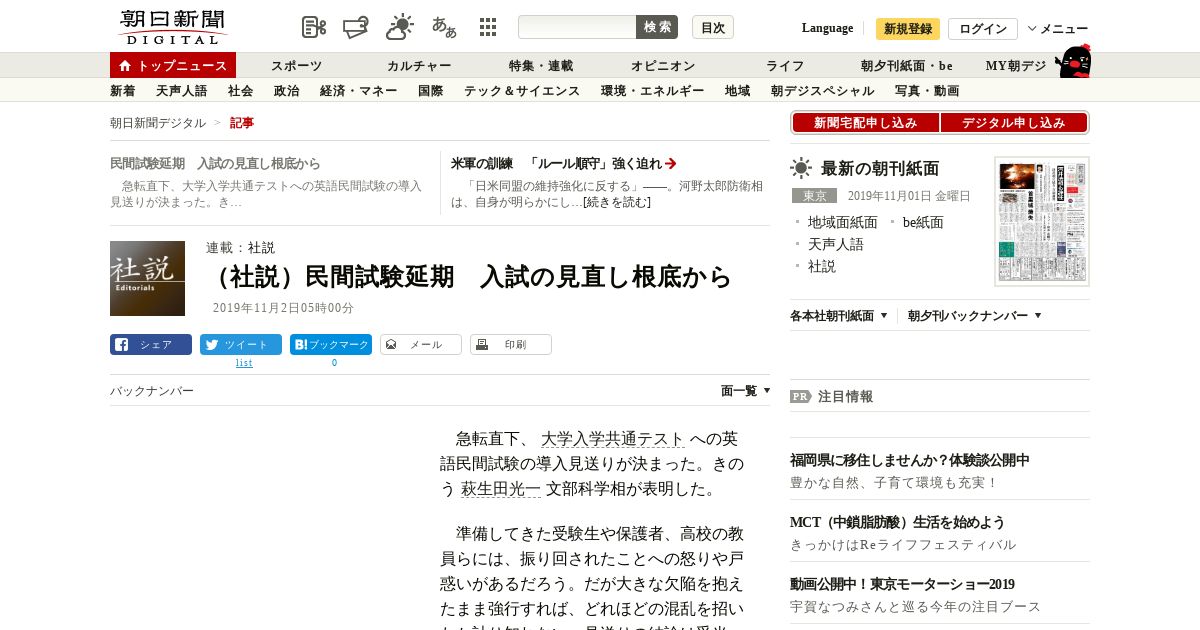Click the ログイン button
1200x630 pixels.
pyautogui.click(x=983, y=28)
